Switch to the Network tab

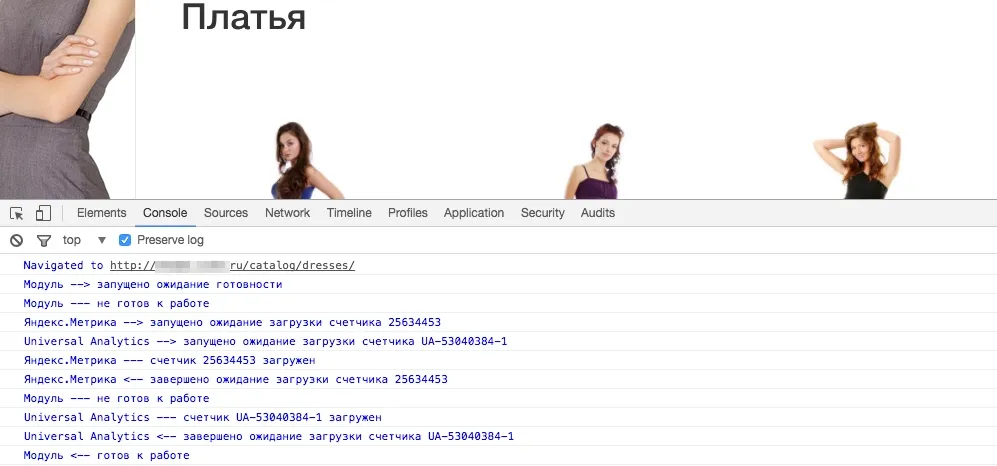(287, 213)
